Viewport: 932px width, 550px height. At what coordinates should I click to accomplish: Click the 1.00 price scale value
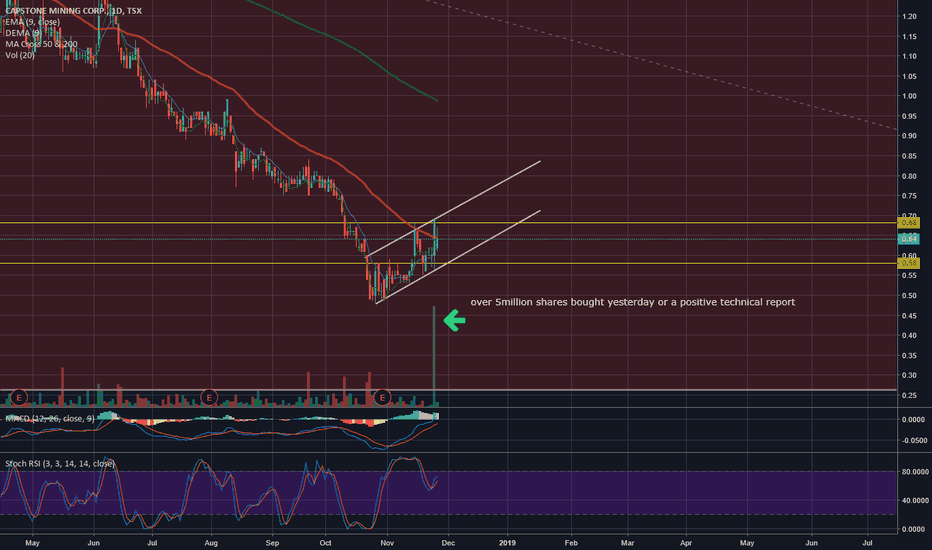pyautogui.click(x=909, y=96)
